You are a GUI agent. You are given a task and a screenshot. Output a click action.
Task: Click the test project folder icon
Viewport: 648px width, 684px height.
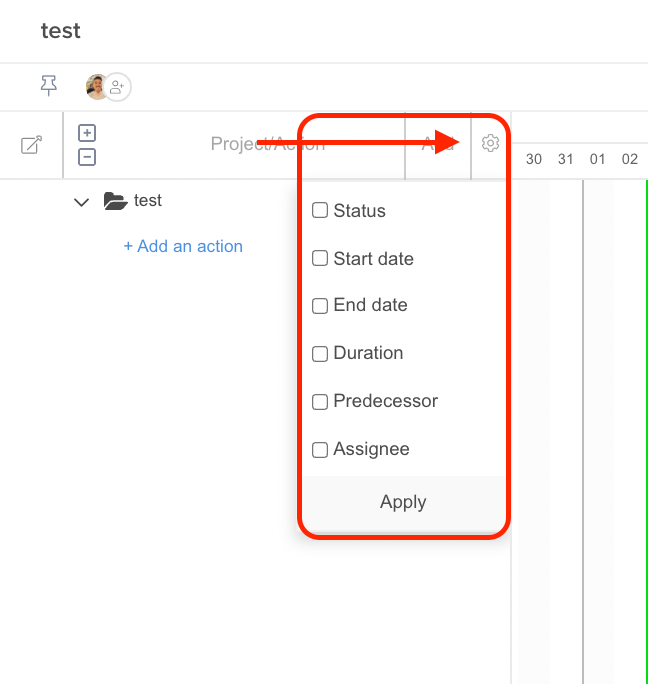tap(116, 201)
